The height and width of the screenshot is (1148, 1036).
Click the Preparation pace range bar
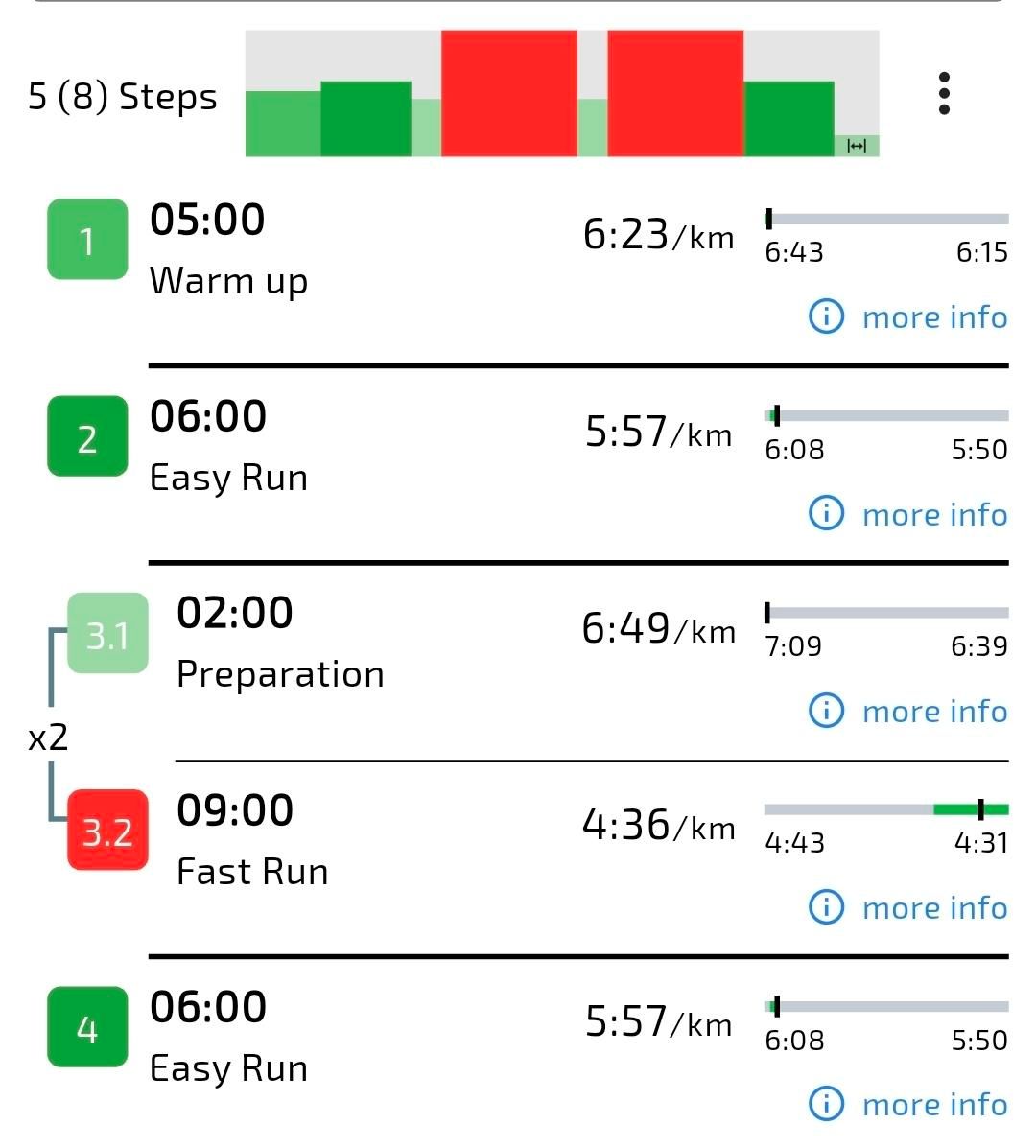886,613
